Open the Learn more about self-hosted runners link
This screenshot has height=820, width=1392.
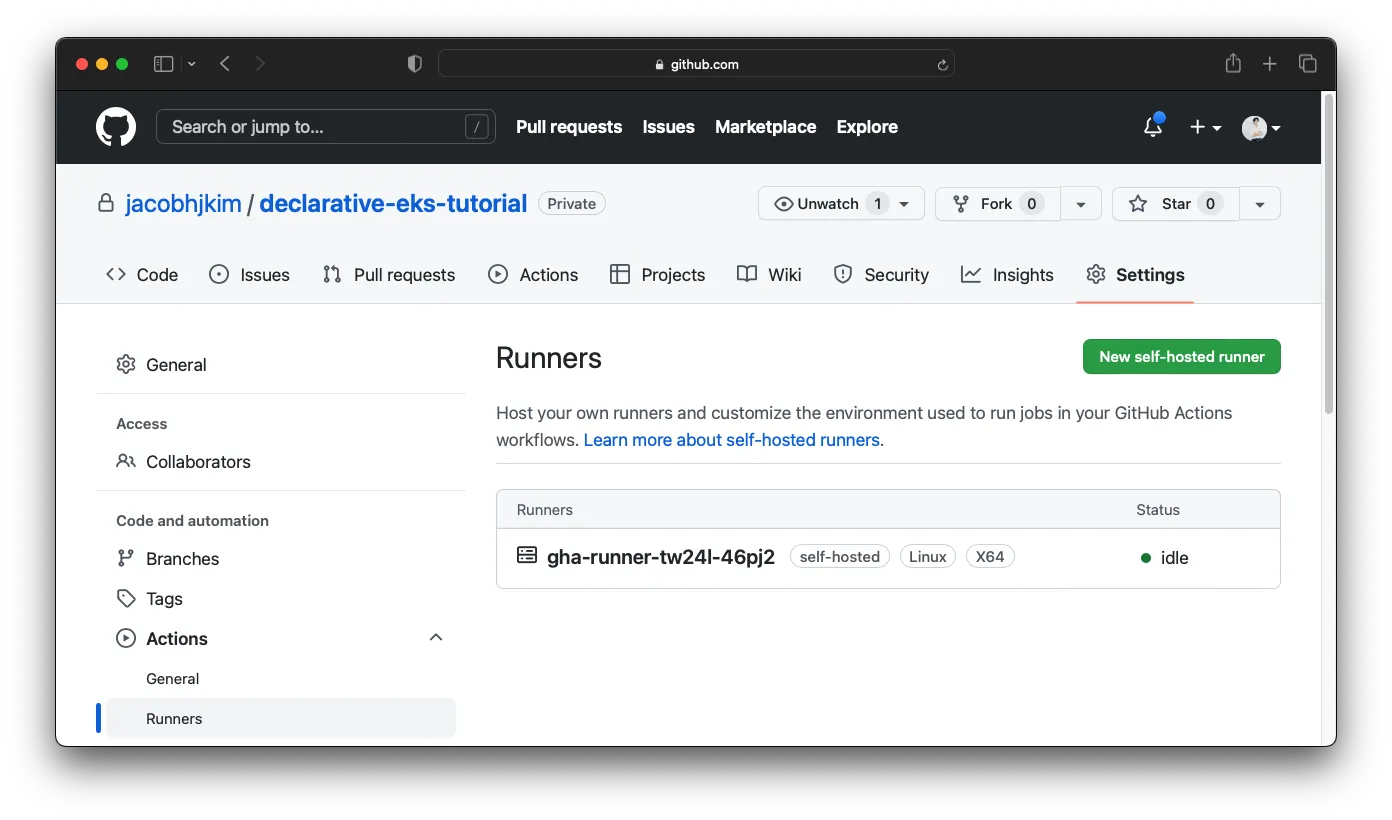tap(731, 439)
